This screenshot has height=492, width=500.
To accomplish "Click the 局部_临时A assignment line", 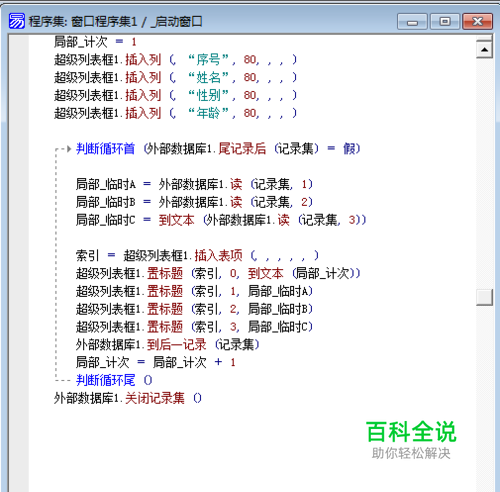I will tap(194, 184).
